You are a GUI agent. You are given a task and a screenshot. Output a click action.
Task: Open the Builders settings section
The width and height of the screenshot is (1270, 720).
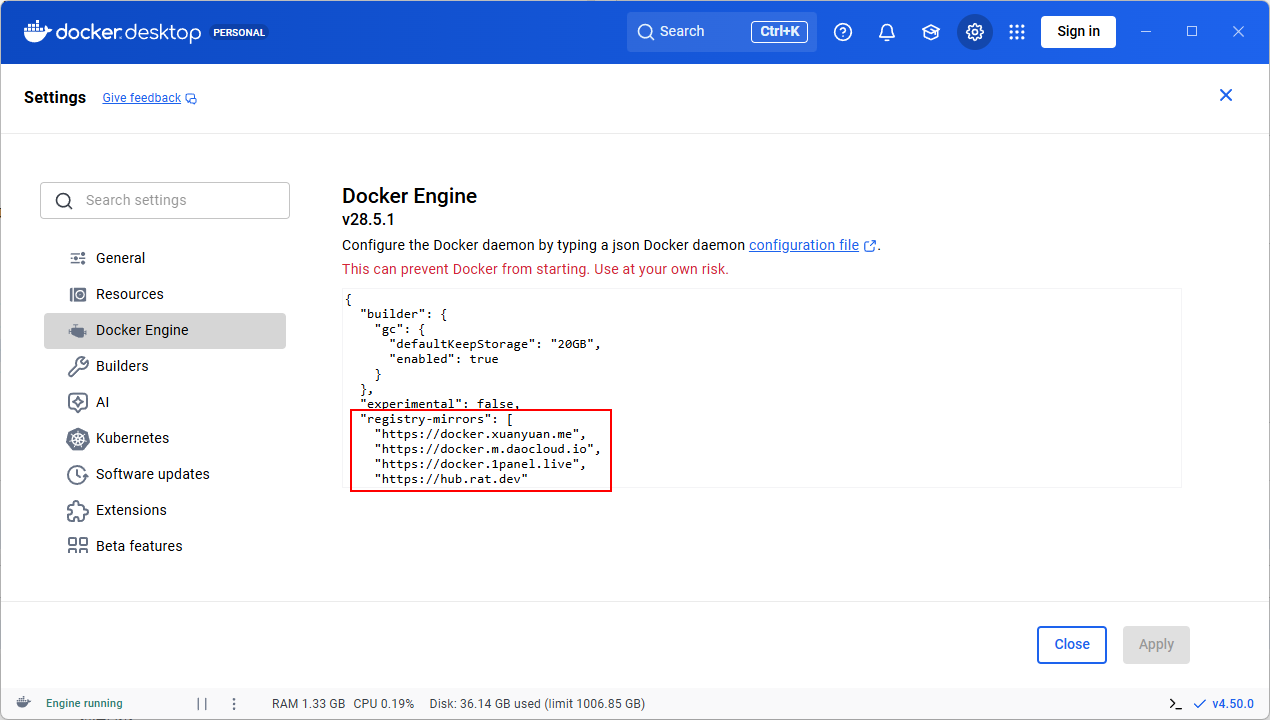(x=165, y=366)
